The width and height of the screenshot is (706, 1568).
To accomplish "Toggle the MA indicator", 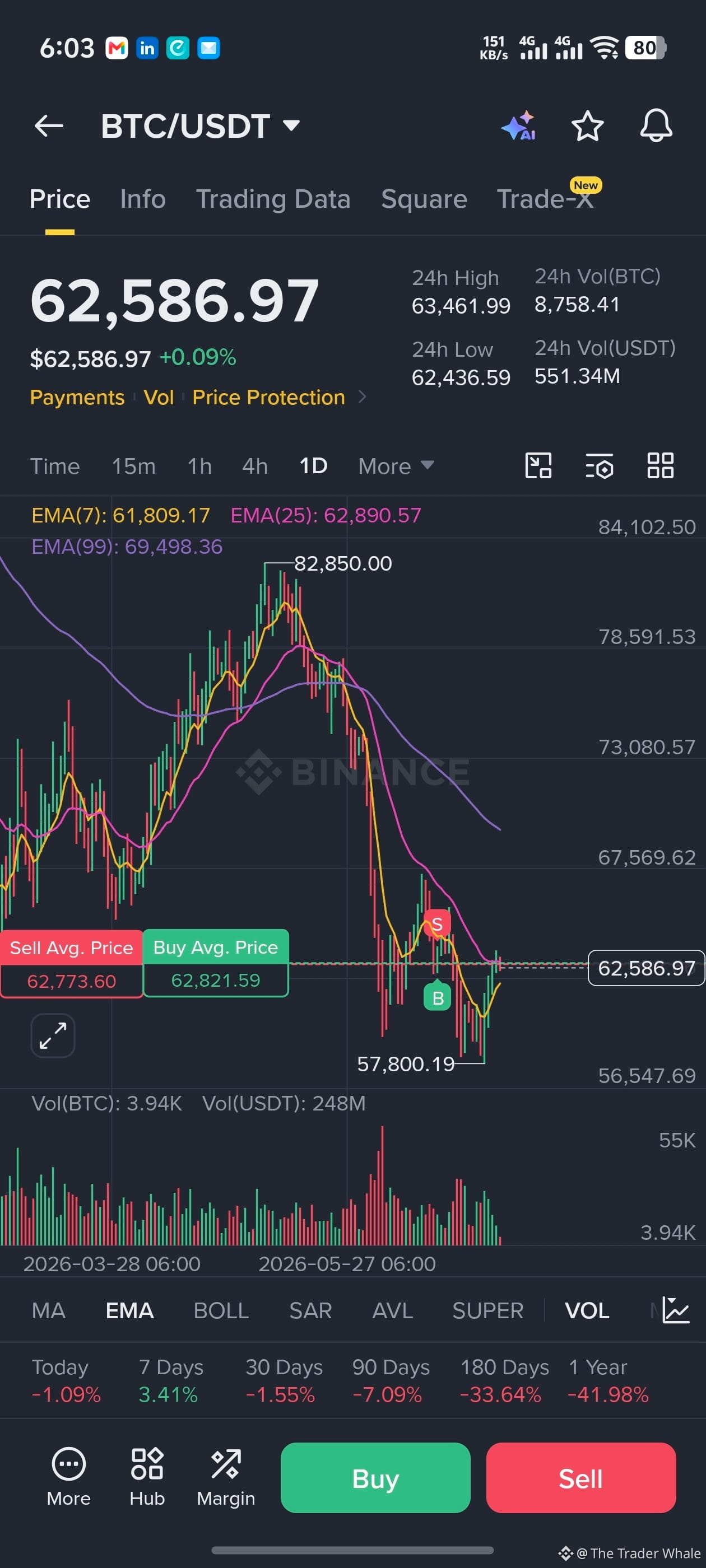I will tap(48, 1310).
